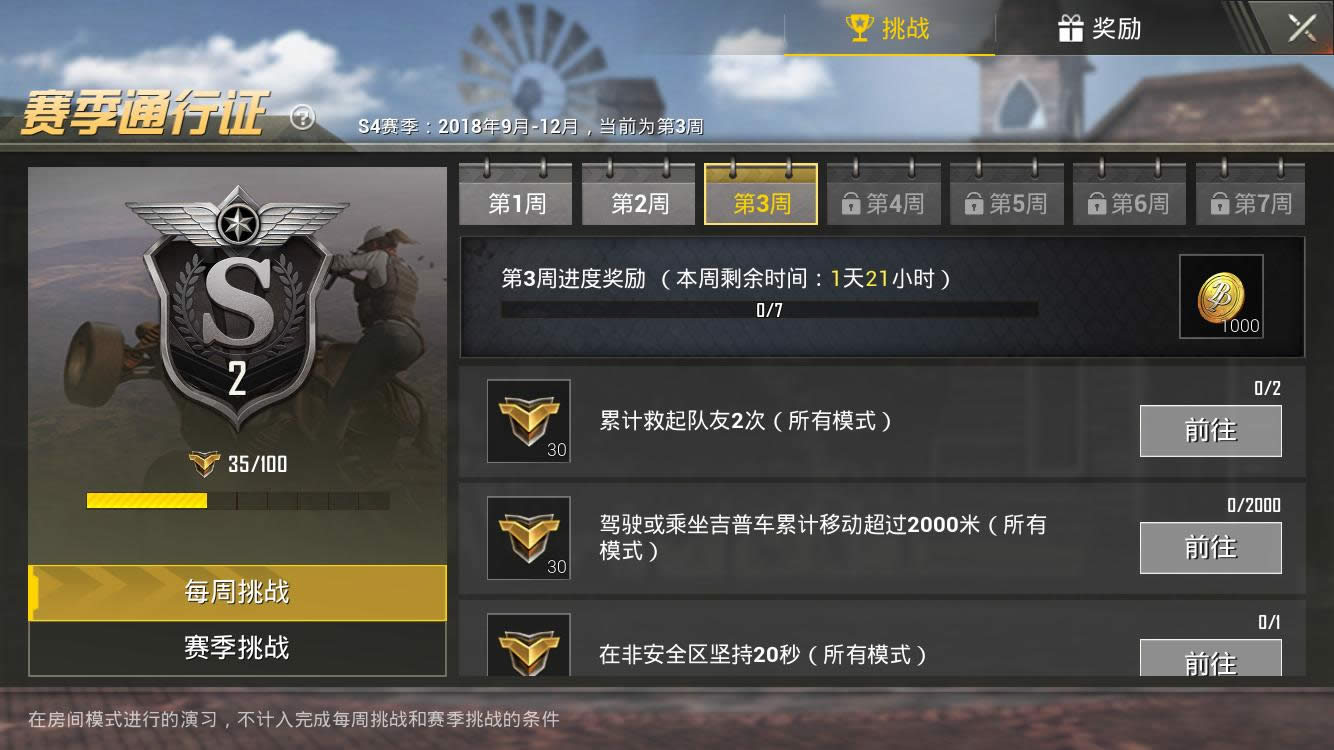Close the season pass screen
The width and height of the screenshot is (1334, 750).
tap(1302, 28)
